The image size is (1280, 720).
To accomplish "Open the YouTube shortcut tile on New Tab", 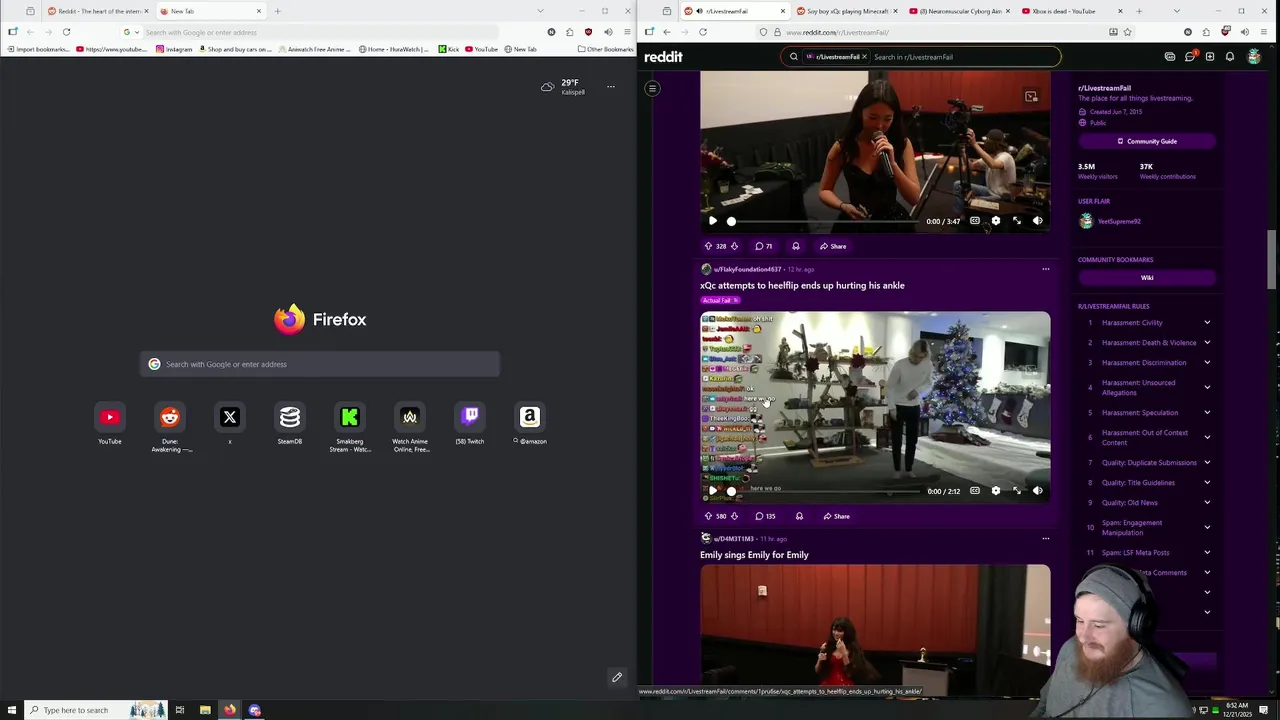I will pyautogui.click(x=110, y=417).
